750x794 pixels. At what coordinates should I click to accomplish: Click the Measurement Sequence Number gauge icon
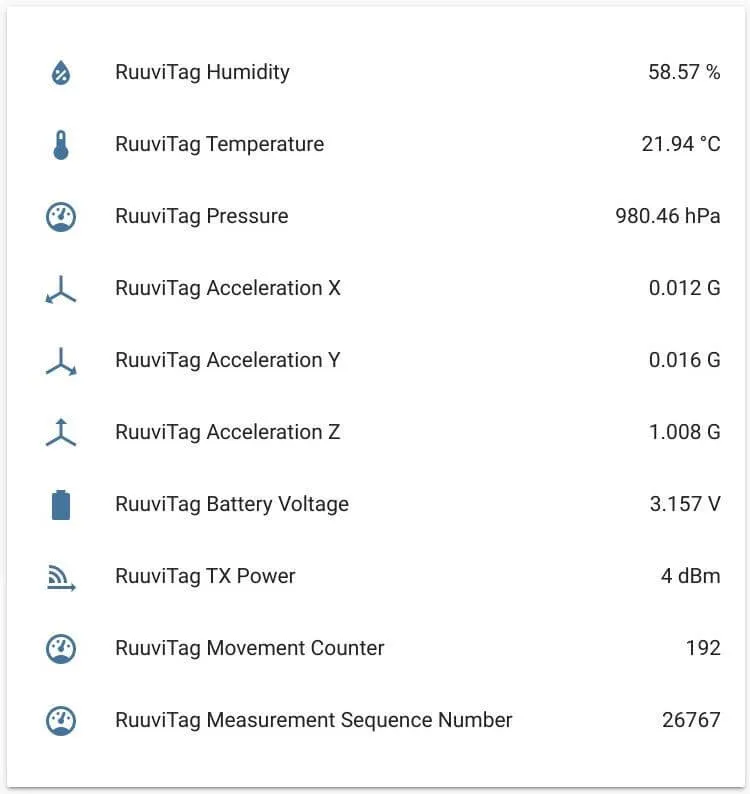61,720
